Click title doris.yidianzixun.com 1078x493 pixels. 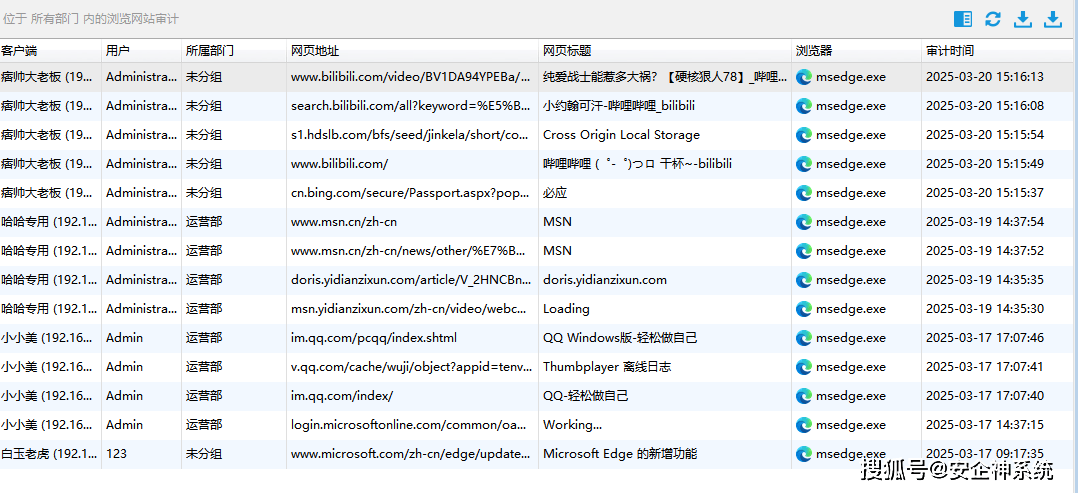[605, 280]
